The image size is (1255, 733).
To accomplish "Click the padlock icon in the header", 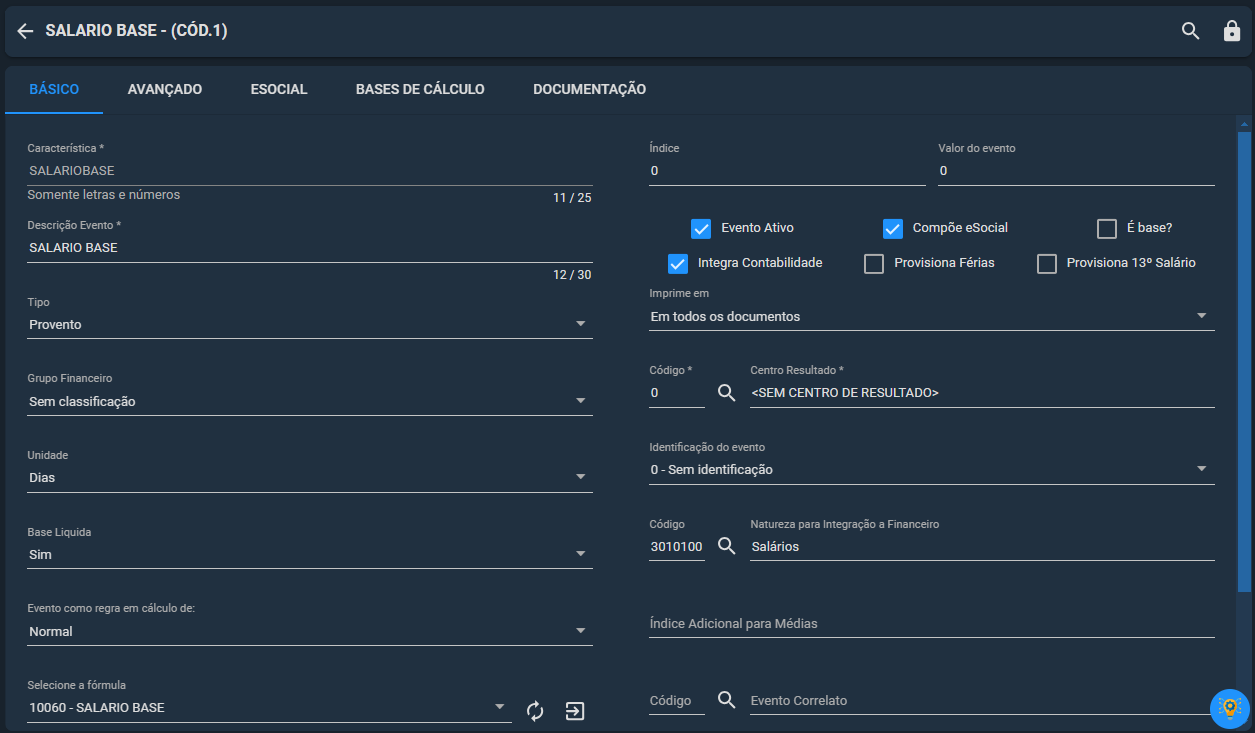I will [1232, 31].
